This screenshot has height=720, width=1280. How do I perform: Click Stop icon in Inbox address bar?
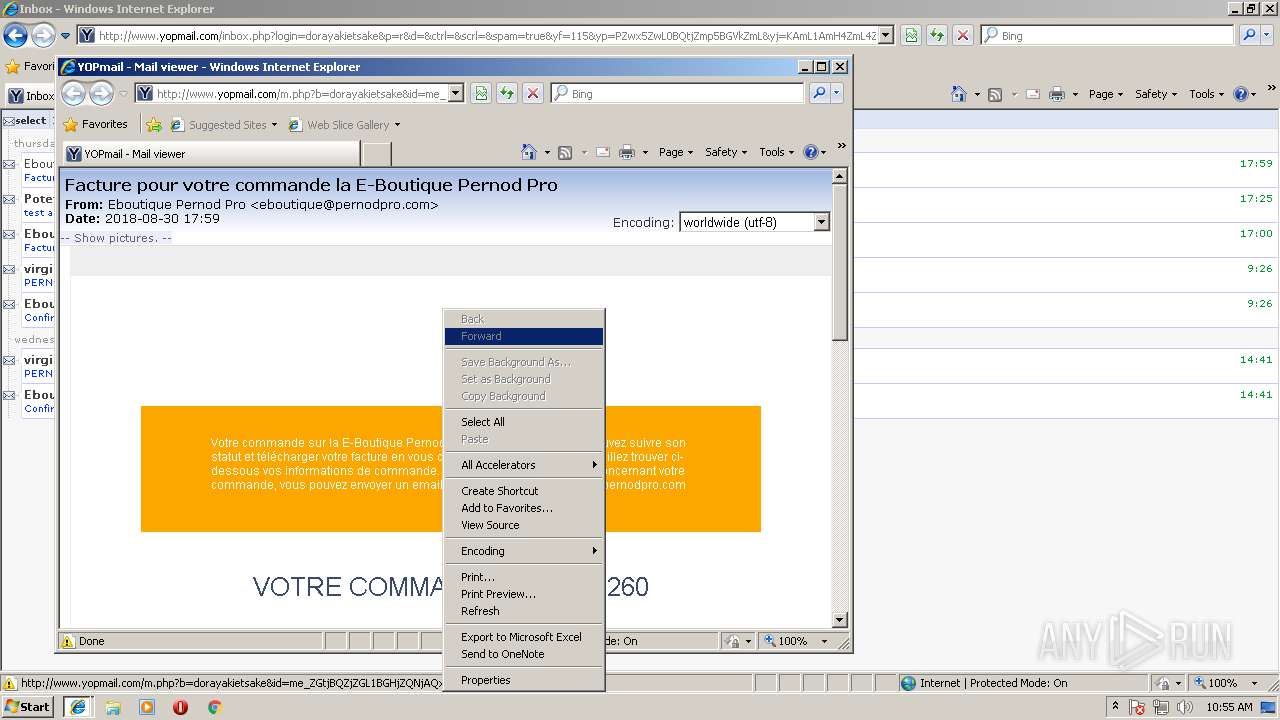(x=963, y=35)
